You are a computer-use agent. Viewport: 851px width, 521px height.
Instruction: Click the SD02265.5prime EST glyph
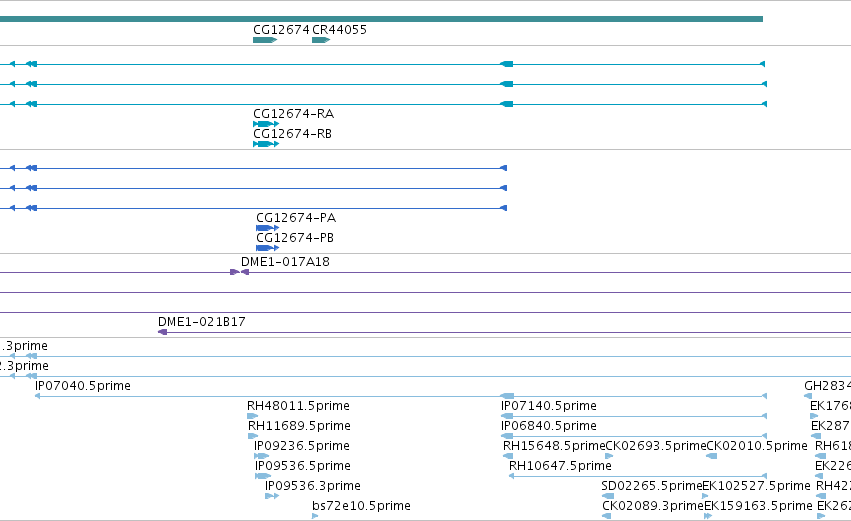click(x=608, y=496)
